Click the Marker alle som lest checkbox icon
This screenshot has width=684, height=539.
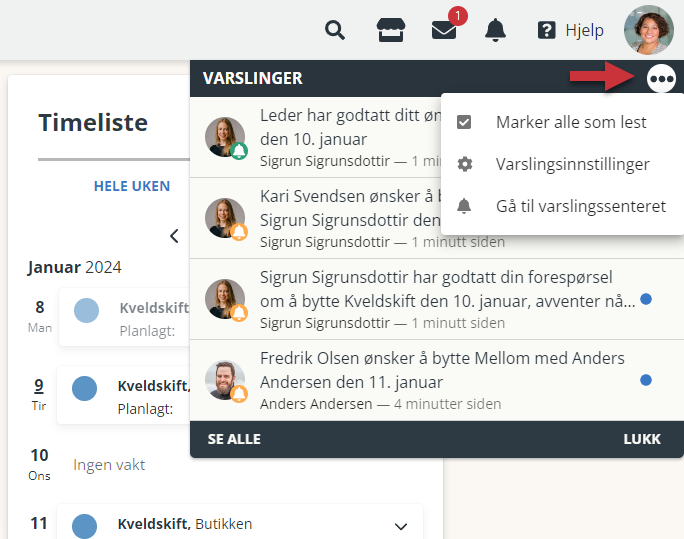(x=464, y=122)
